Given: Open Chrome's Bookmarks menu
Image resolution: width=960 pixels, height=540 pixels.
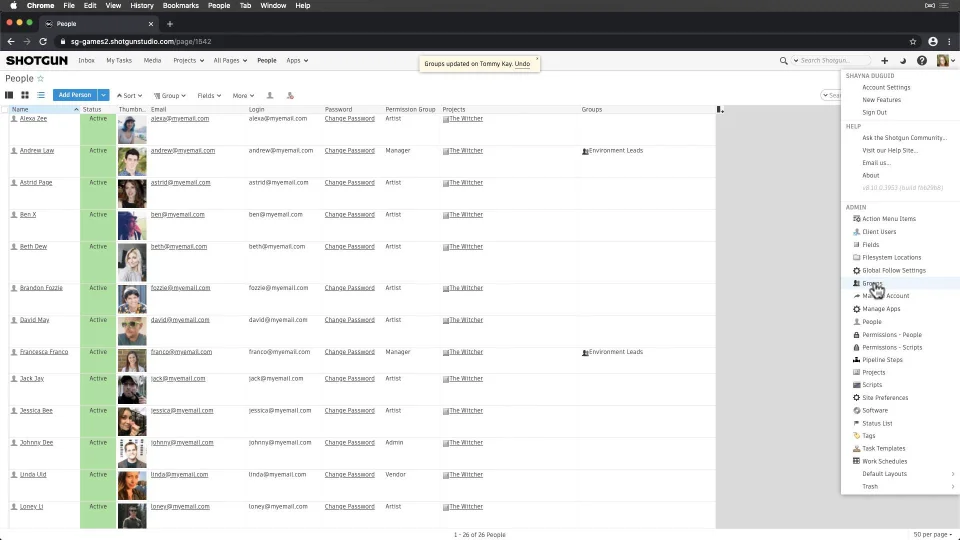Looking at the screenshot, I should [181, 6].
